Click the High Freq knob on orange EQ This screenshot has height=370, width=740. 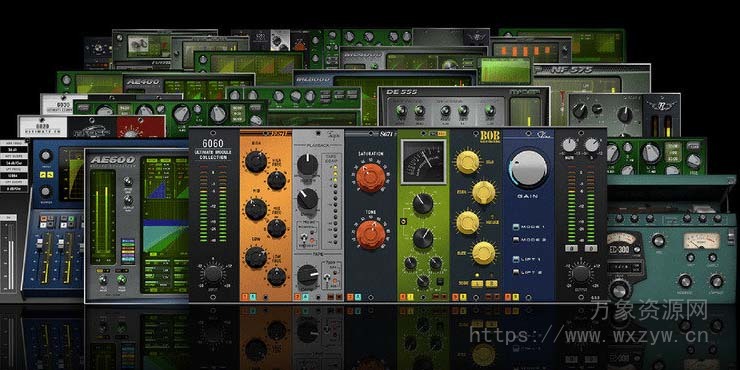point(277,180)
